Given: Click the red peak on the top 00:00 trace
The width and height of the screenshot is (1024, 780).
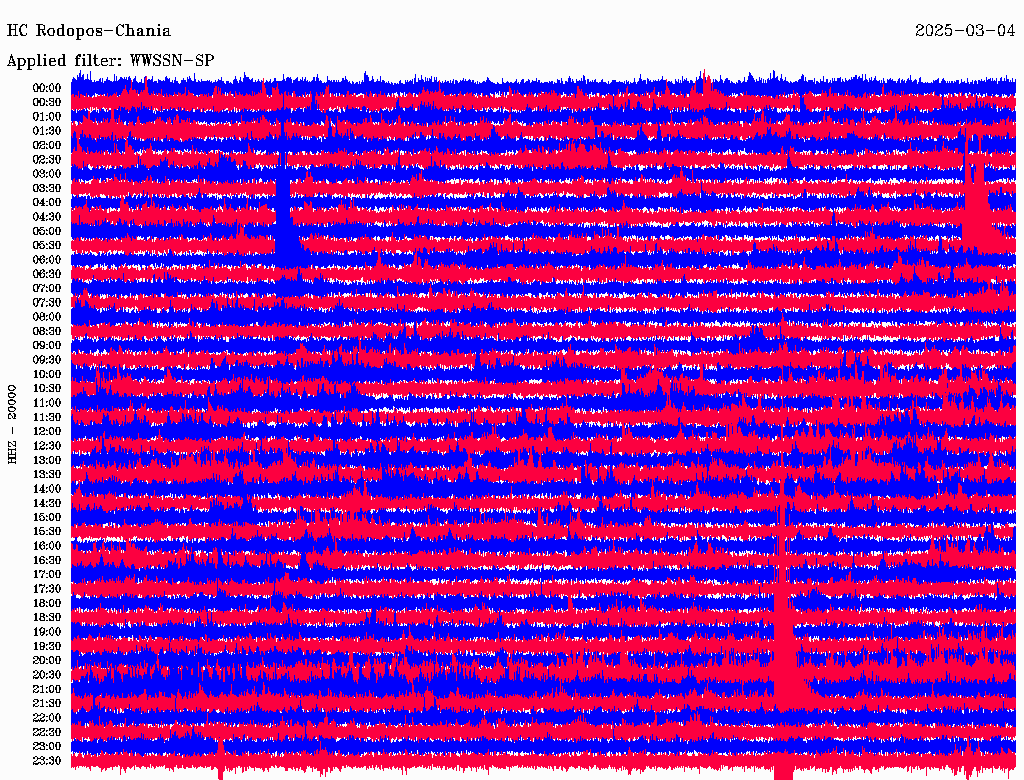Looking at the screenshot, I should tap(706, 84).
